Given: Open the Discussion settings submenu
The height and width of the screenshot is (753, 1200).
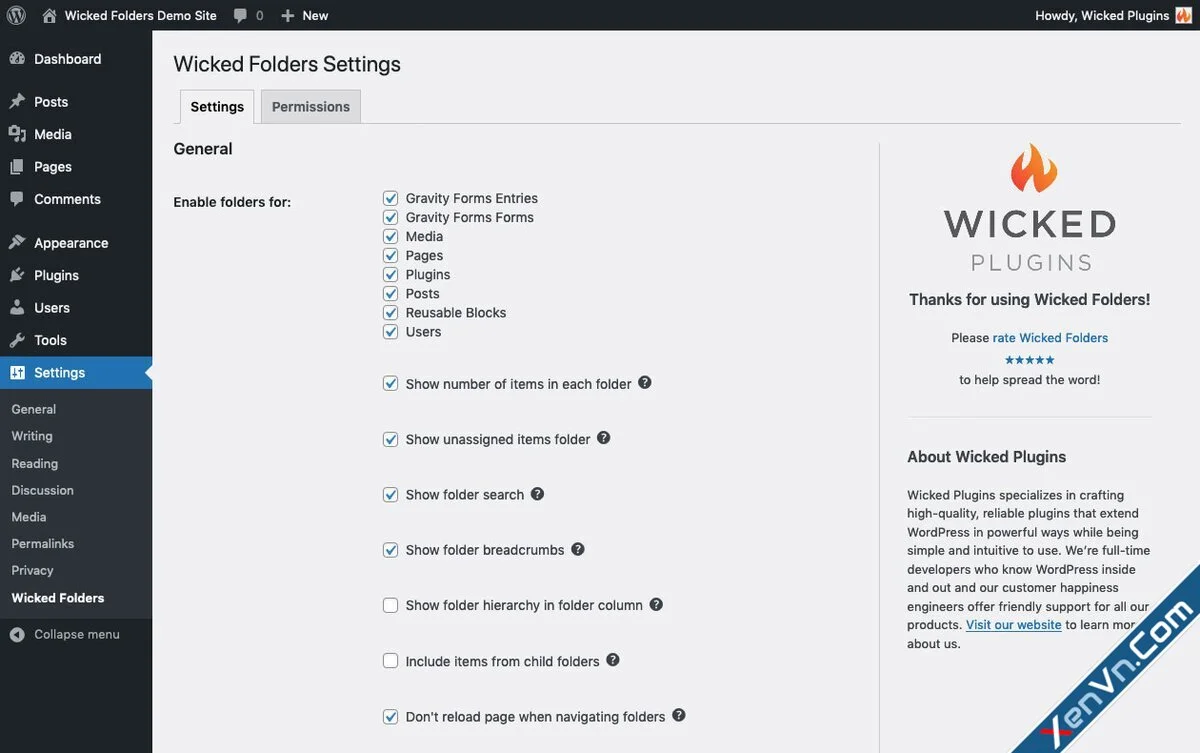Looking at the screenshot, I should 43,490.
